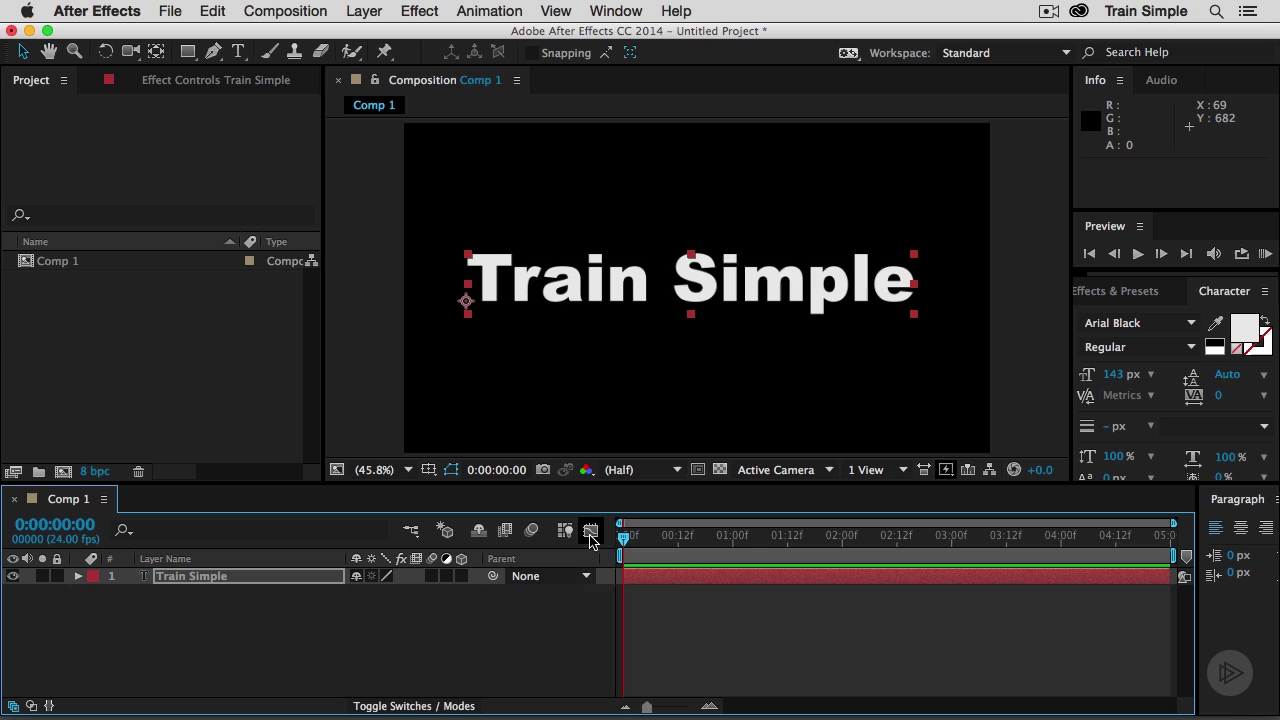Select the Selection arrow tool

point(23,51)
